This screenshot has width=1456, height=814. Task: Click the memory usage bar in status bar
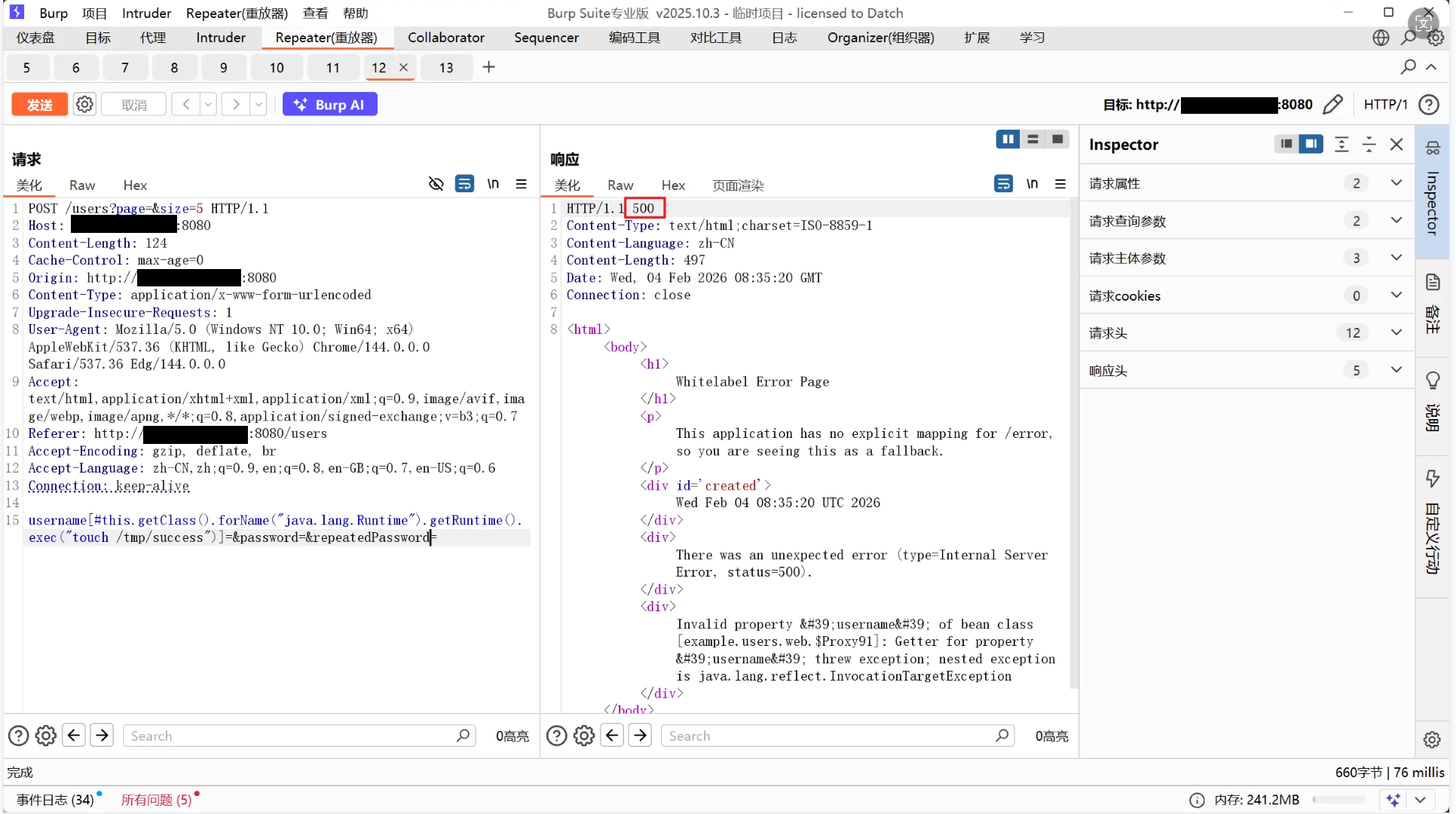(1338, 800)
